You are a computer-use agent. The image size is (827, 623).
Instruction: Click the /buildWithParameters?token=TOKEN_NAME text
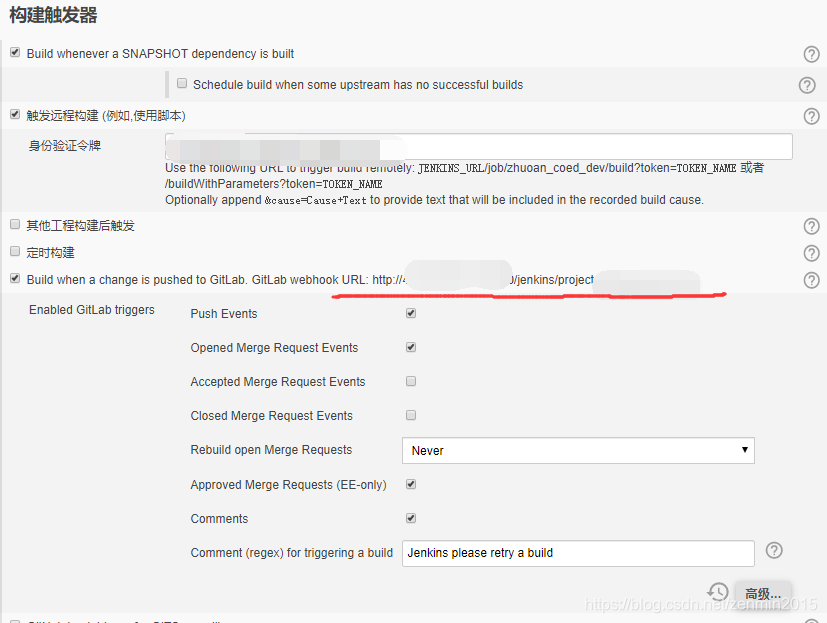pyautogui.click(x=273, y=184)
